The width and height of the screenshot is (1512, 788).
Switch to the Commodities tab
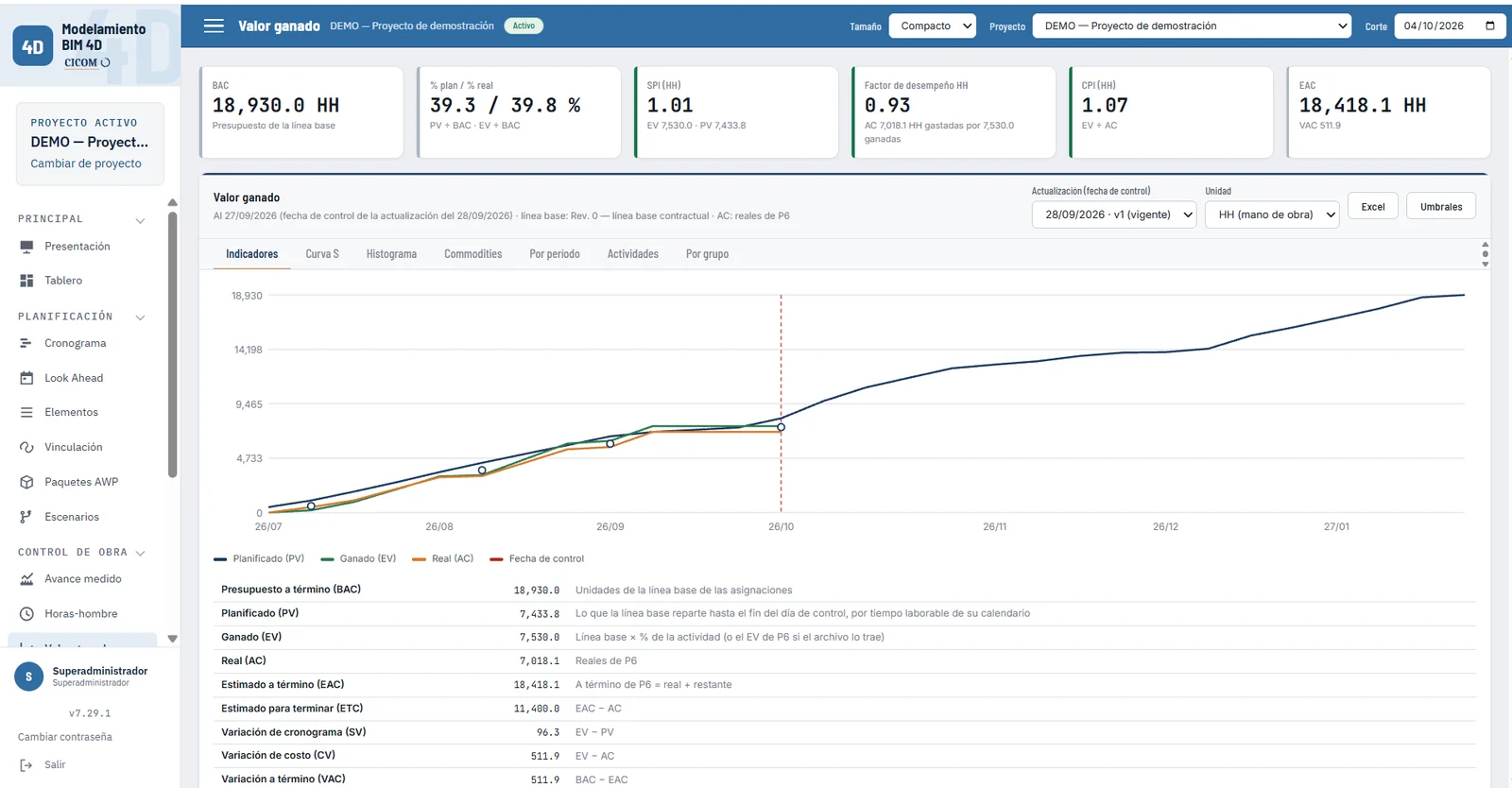(x=472, y=254)
